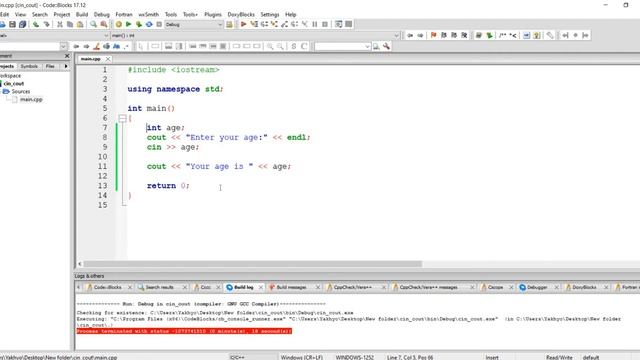The width and height of the screenshot is (640, 360).
Task: Close the Management panel
Action: 67,56
